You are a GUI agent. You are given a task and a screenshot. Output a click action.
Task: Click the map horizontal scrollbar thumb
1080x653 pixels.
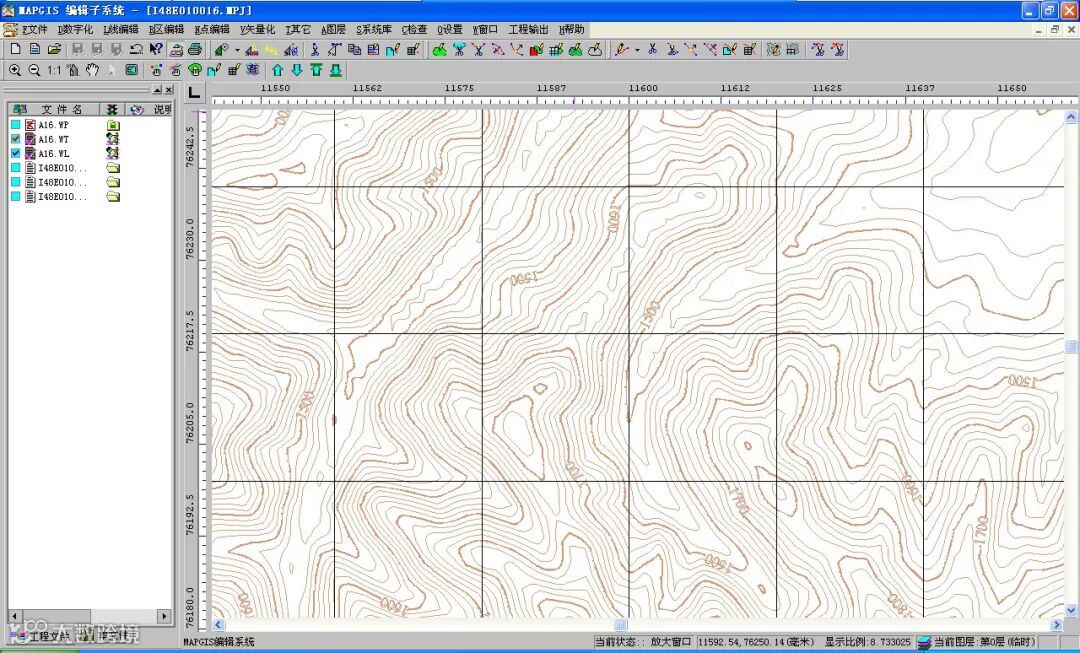pos(621,625)
